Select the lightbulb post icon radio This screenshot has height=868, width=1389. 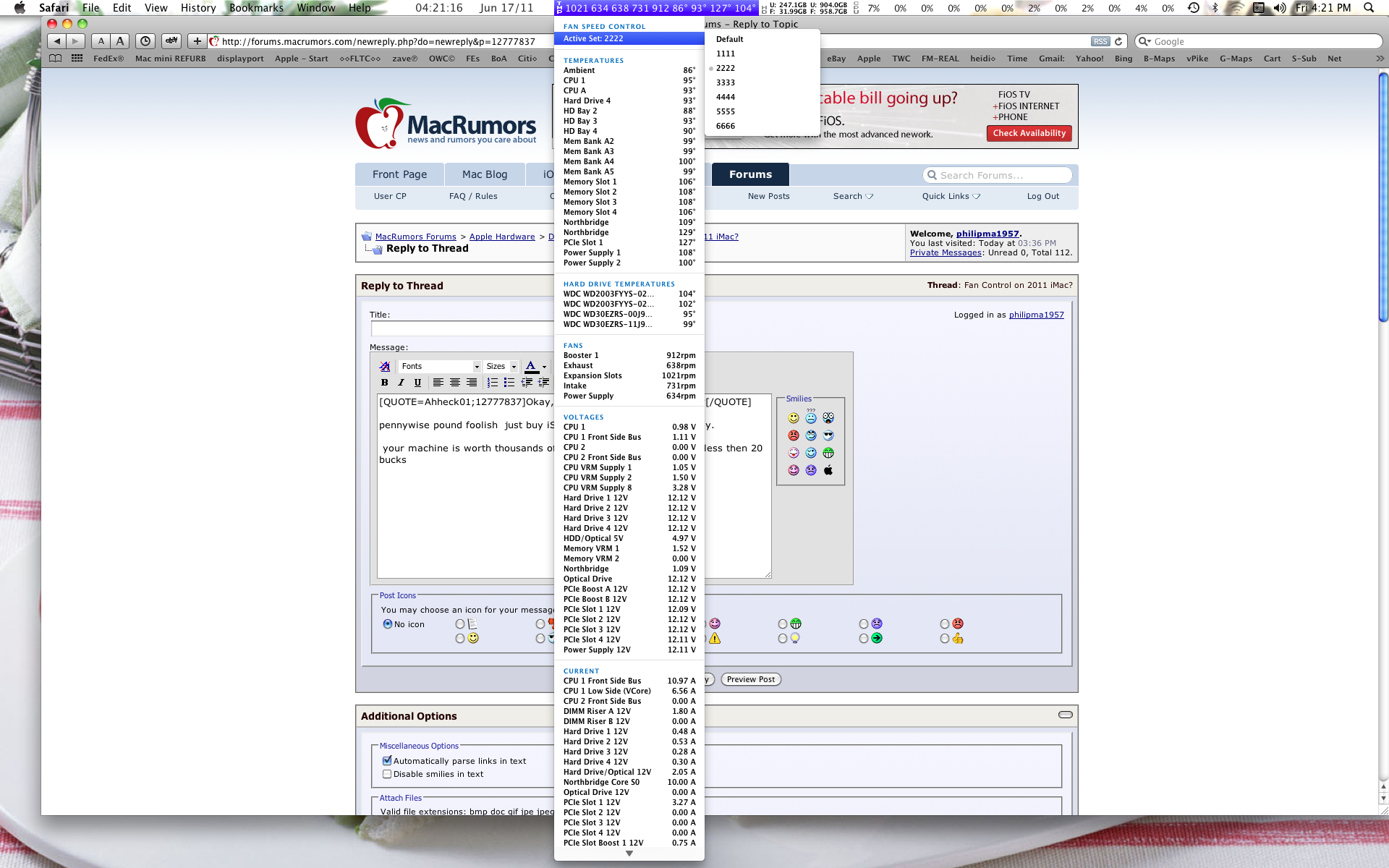tap(783, 639)
